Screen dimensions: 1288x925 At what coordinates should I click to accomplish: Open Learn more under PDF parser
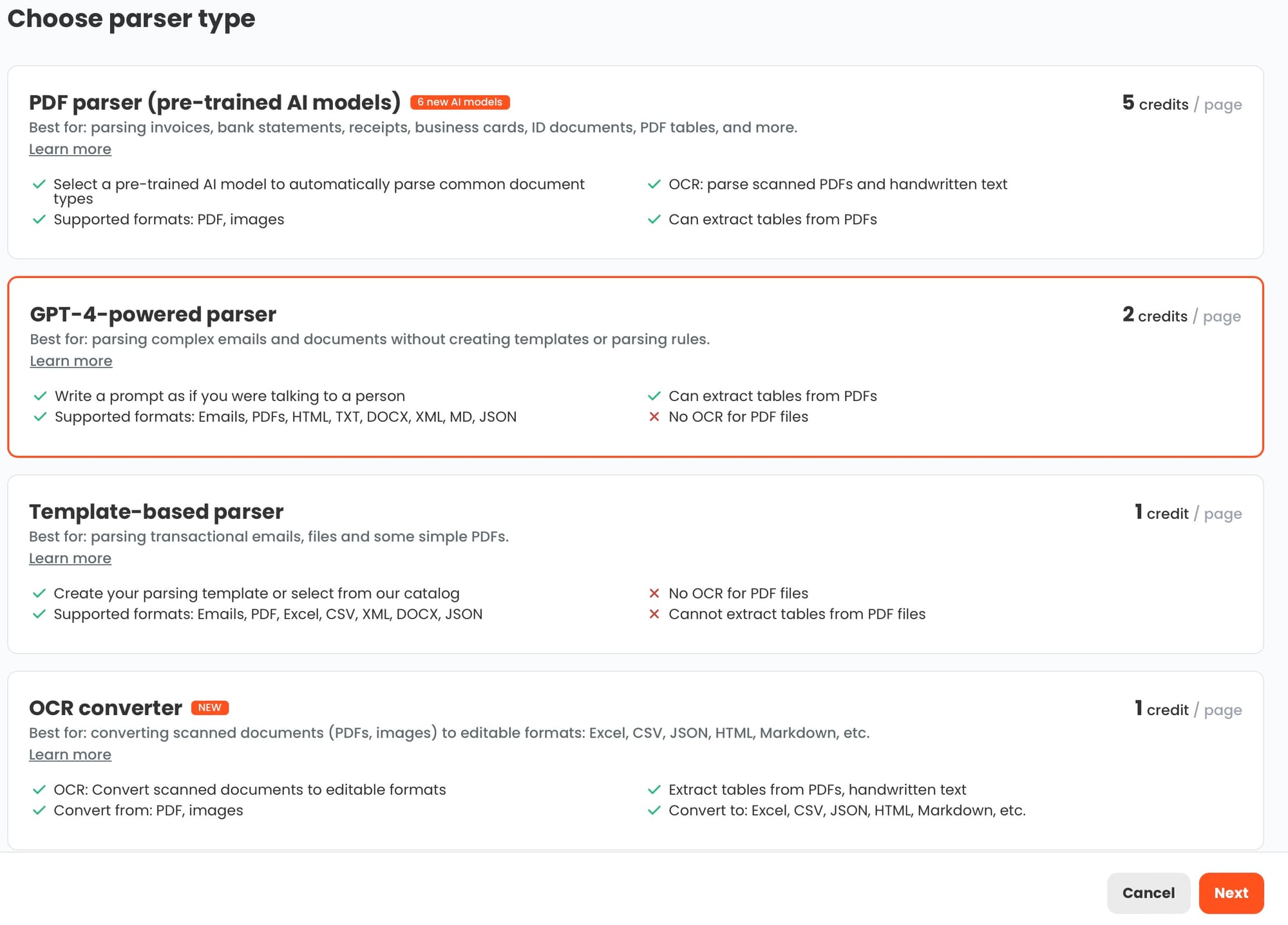point(70,149)
